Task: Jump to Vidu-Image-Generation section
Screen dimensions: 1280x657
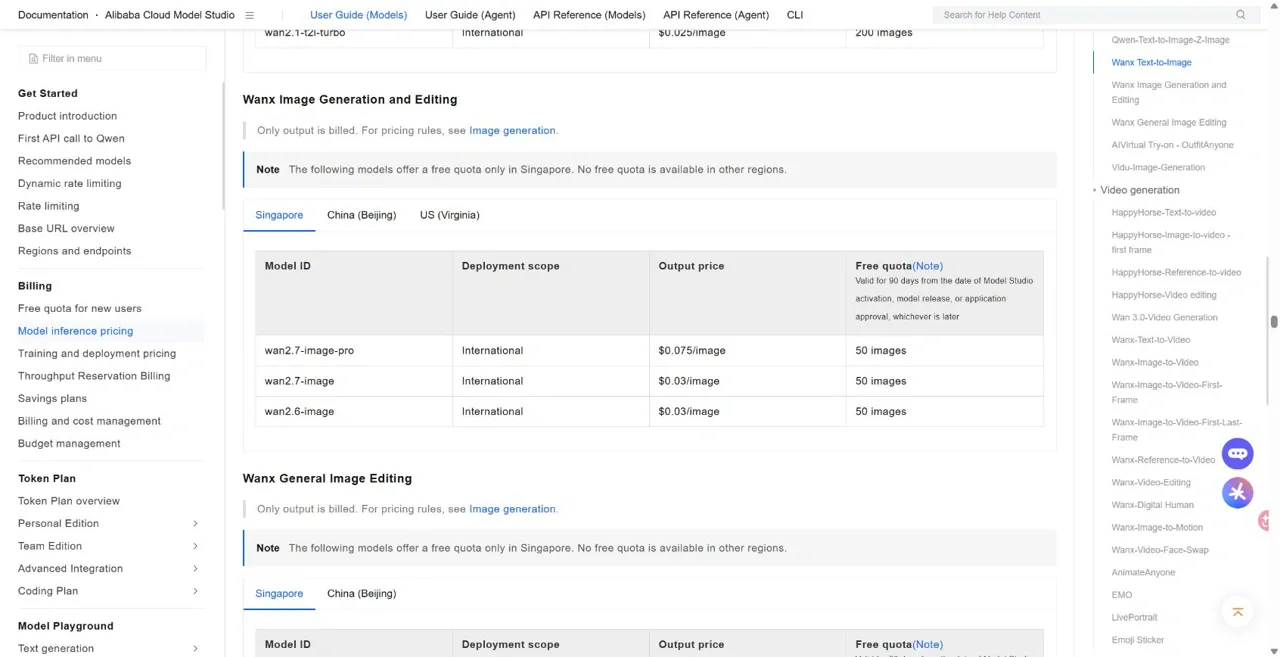Action: [1158, 168]
